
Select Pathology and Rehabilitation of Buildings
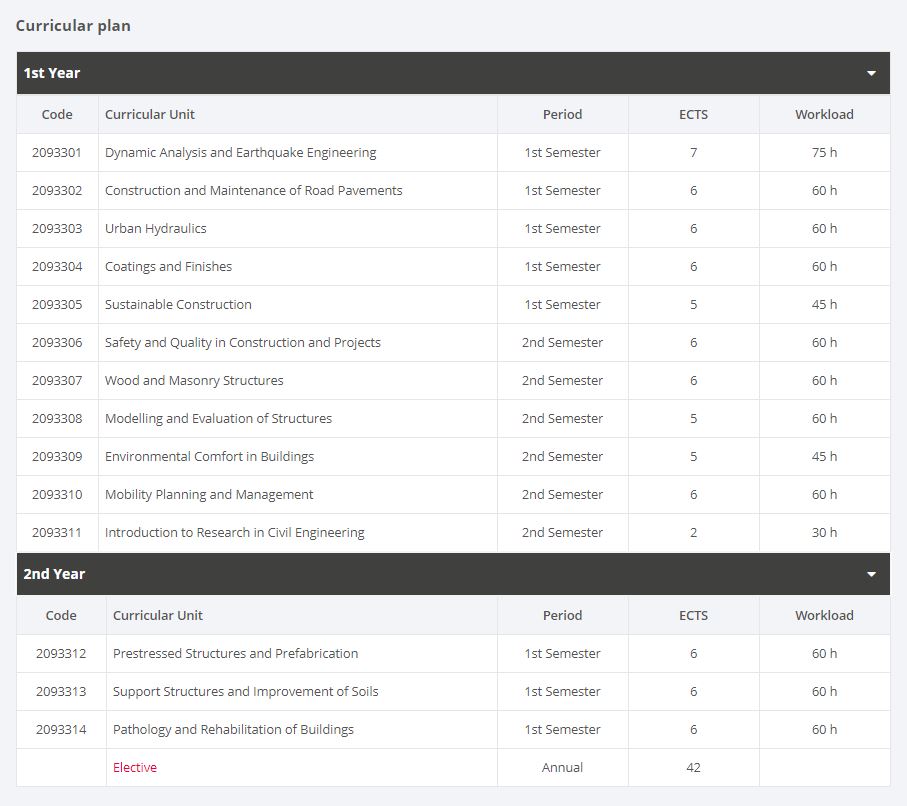click(x=233, y=730)
